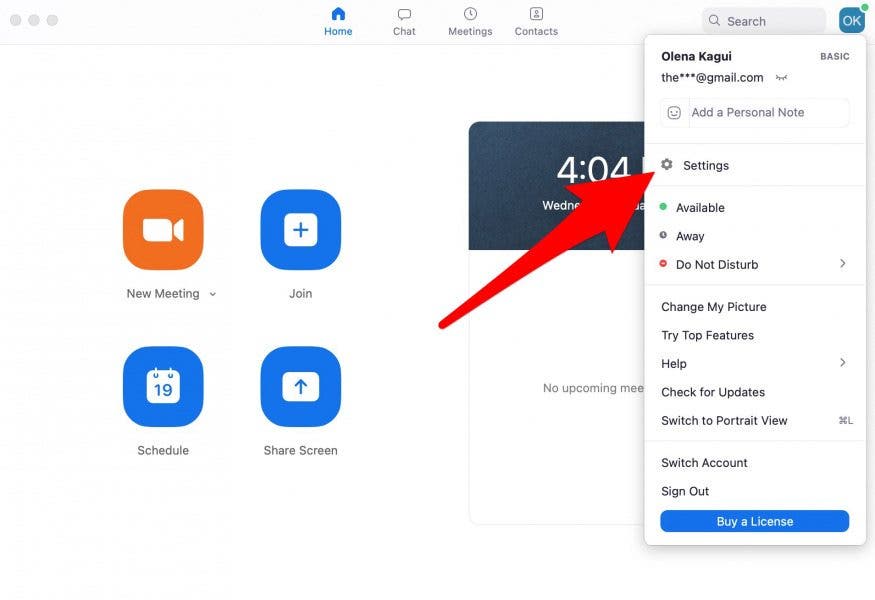Start a New Meeting
Screen dimensions: 875x600
163,230
